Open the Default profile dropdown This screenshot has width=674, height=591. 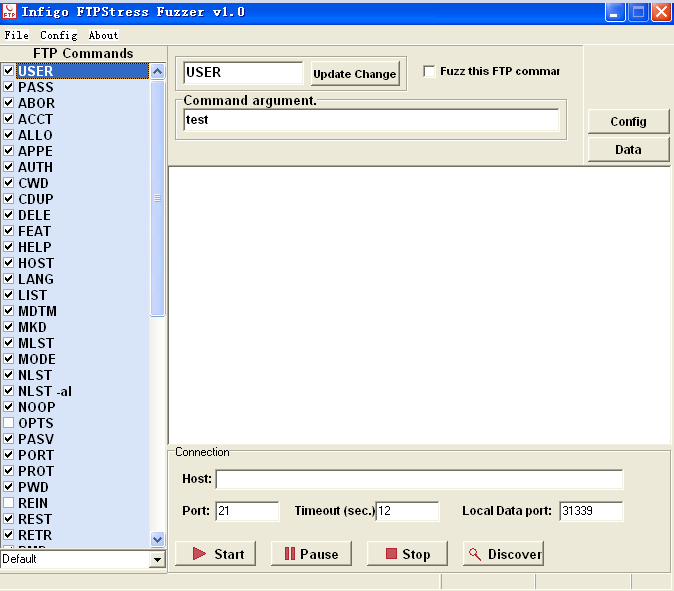pyautogui.click(x=157, y=560)
